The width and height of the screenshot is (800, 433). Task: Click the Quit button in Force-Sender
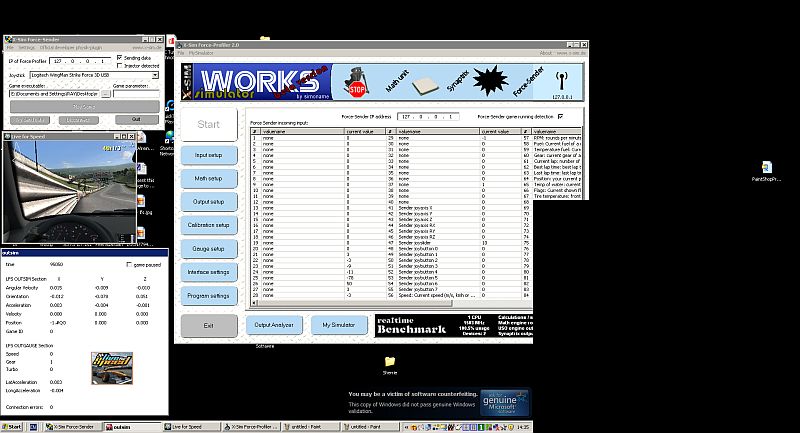pyautogui.click(x=136, y=119)
